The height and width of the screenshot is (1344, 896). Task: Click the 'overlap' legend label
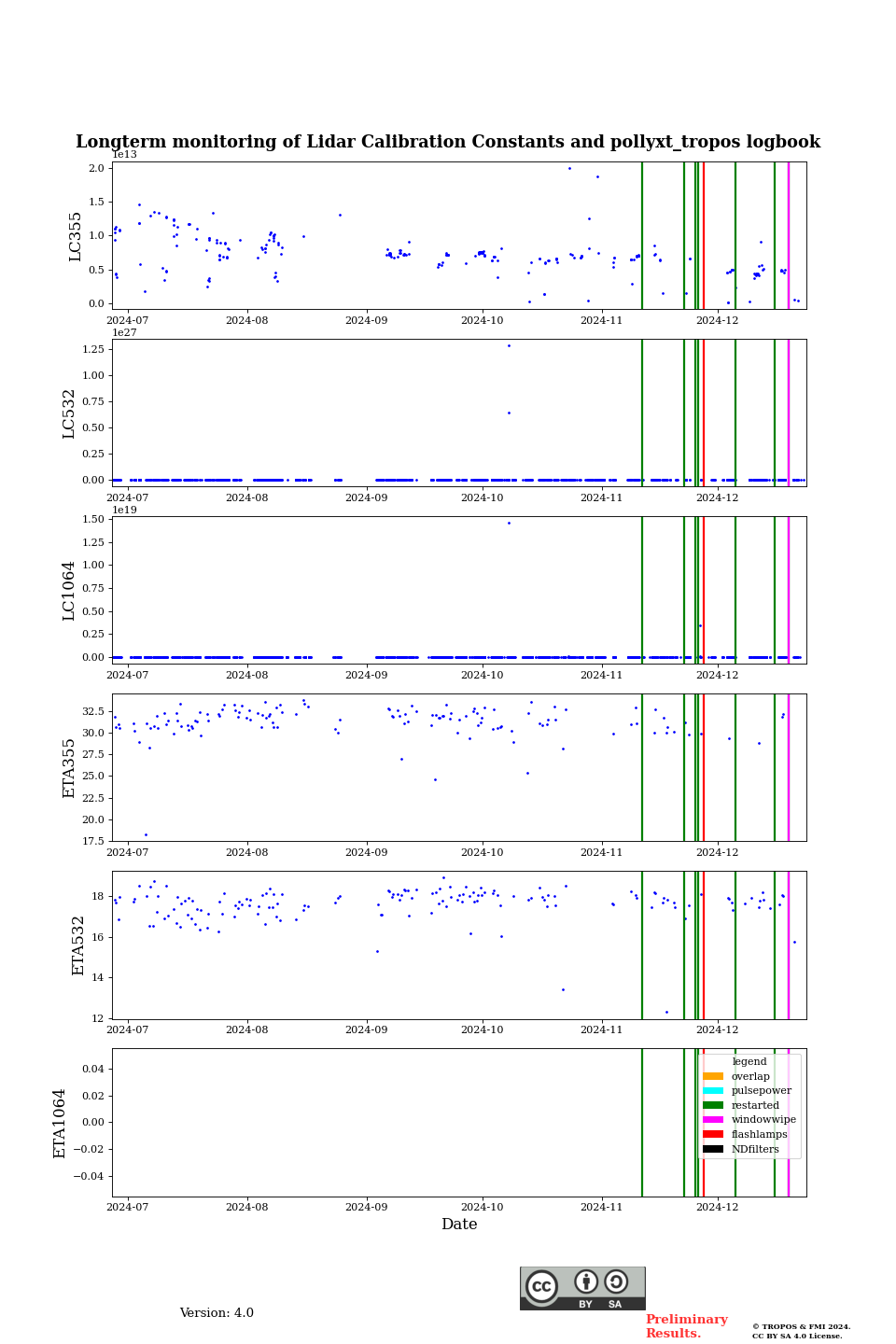(750, 1076)
